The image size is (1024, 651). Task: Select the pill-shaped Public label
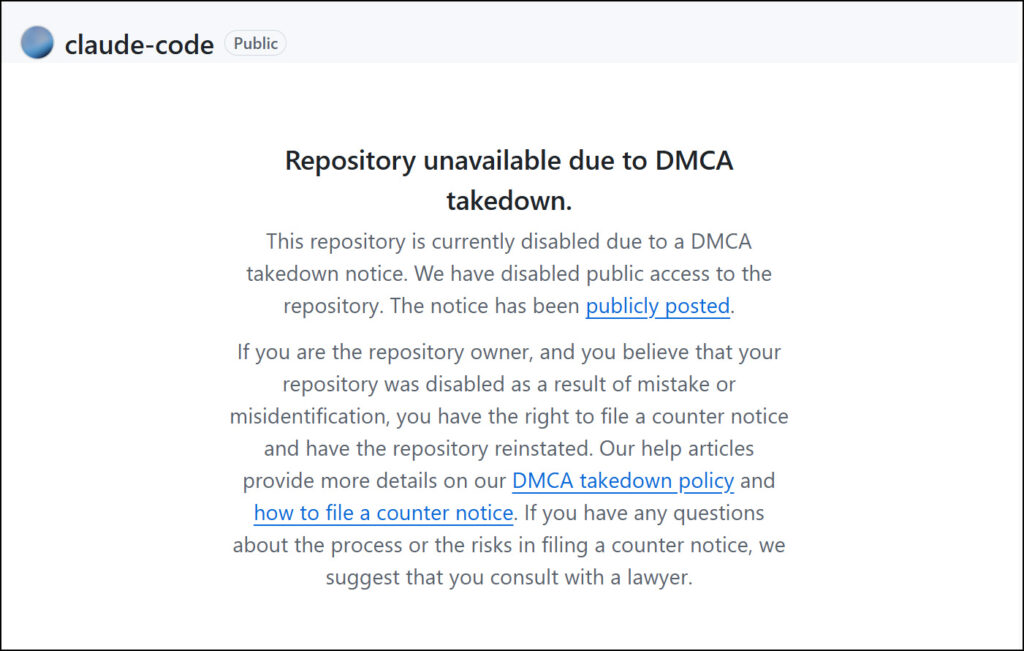(x=255, y=43)
